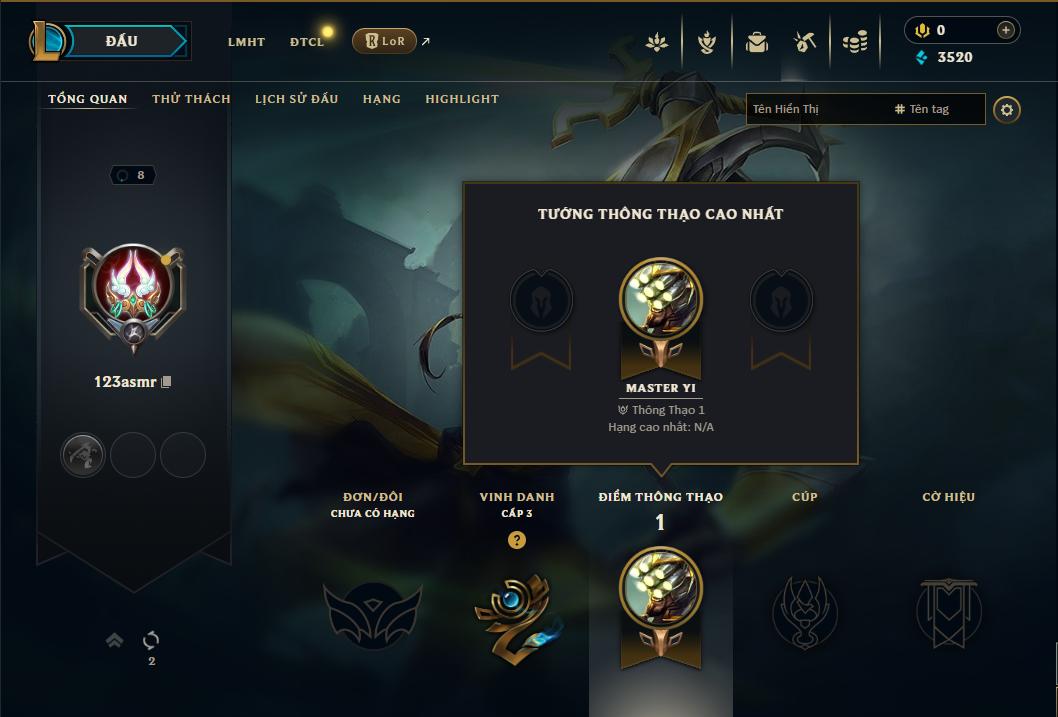The height and width of the screenshot is (717, 1058).
Task: Open the Loot crafting hammer icon
Action: coord(805,42)
